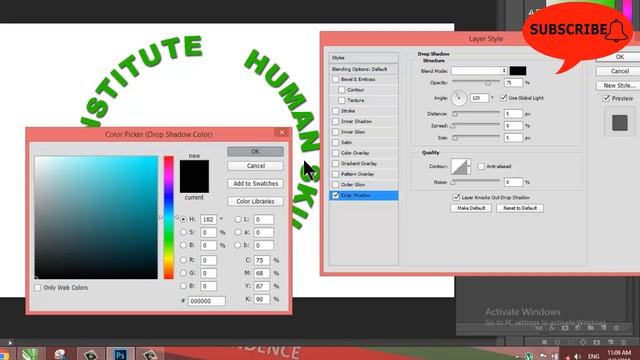Click the volume icon in system tray
This screenshot has height=360, width=640.
click(577, 356)
